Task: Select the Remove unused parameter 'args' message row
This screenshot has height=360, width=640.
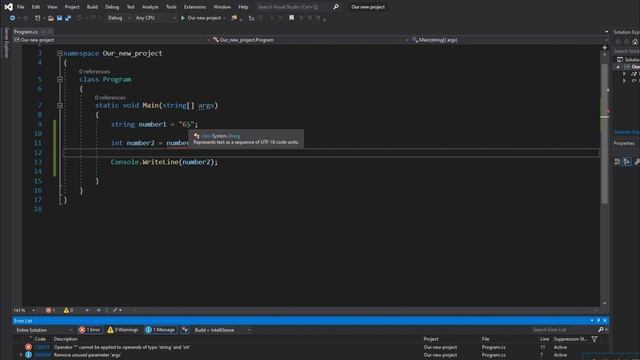Action: (x=310, y=355)
